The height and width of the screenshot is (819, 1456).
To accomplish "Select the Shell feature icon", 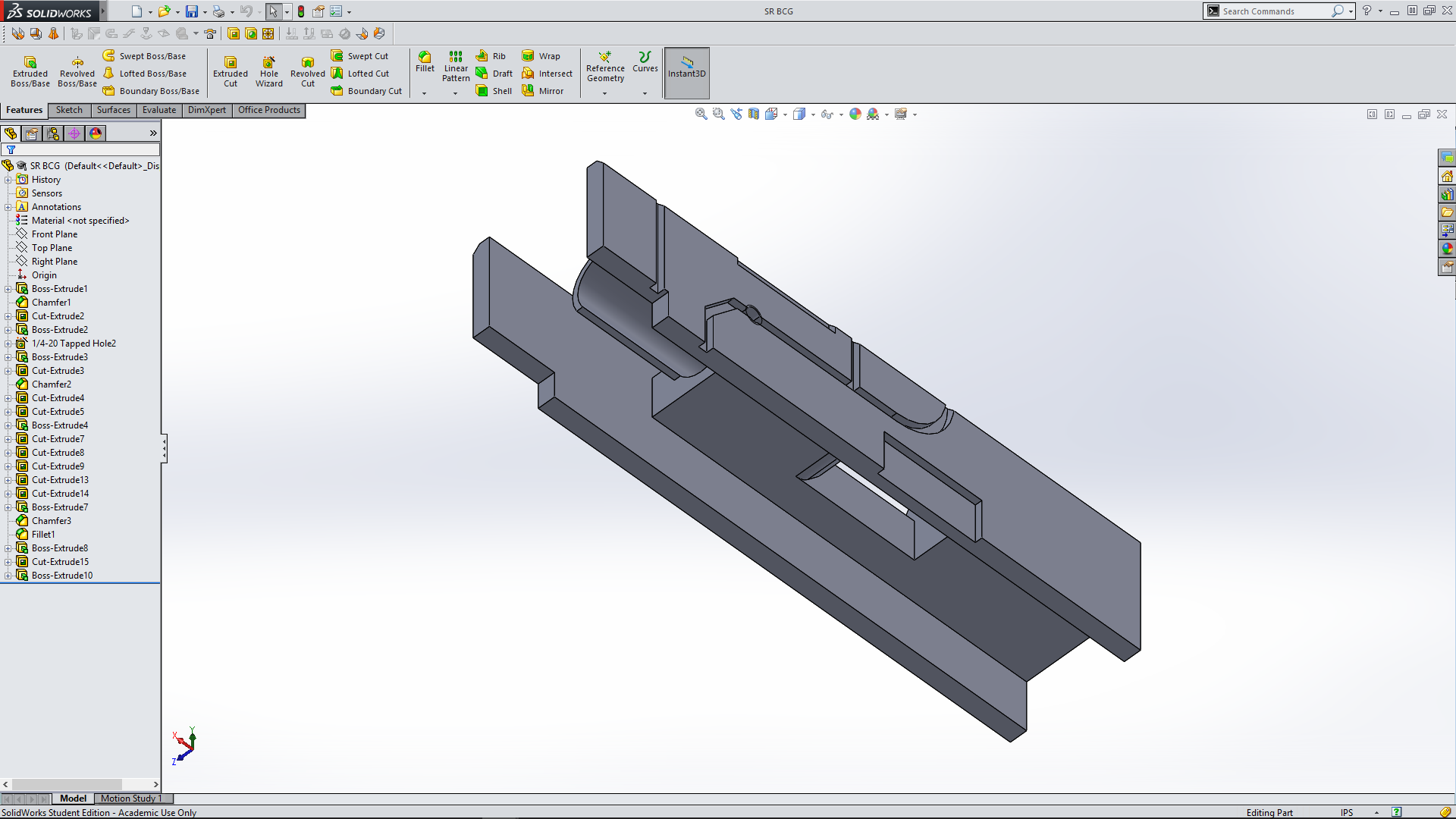I will pyautogui.click(x=482, y=91).
